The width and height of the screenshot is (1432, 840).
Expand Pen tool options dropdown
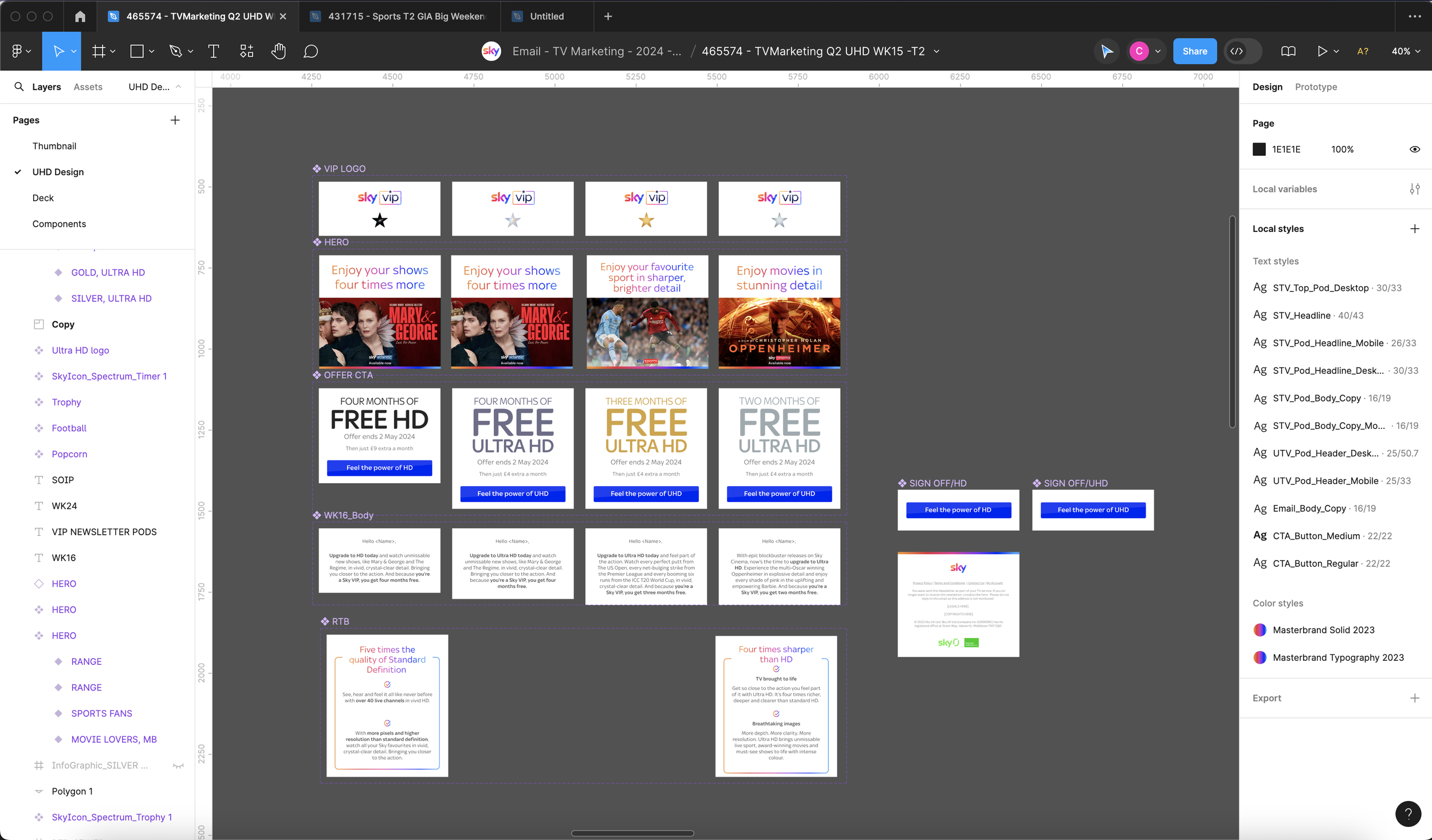click(191, 52)
